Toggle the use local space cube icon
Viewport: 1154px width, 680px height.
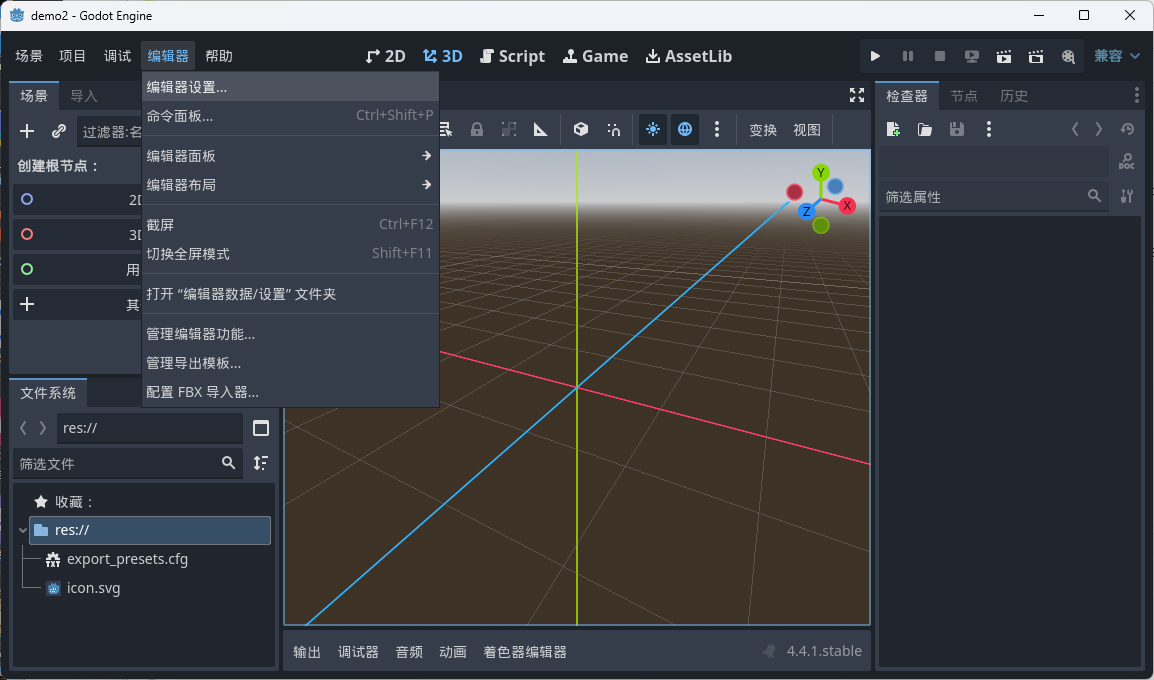tap(581, 130)
